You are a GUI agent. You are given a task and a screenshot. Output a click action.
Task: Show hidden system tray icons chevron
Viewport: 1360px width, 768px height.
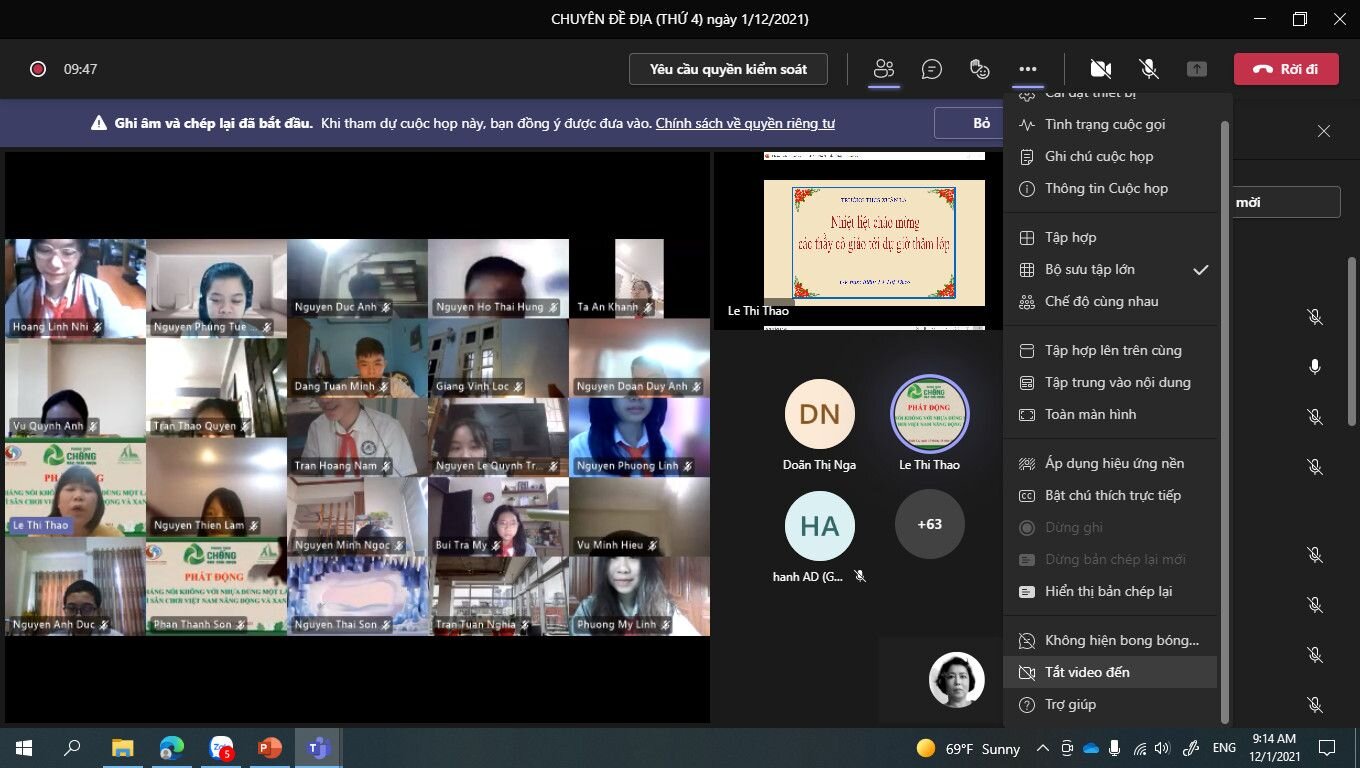coord(1043,748)
